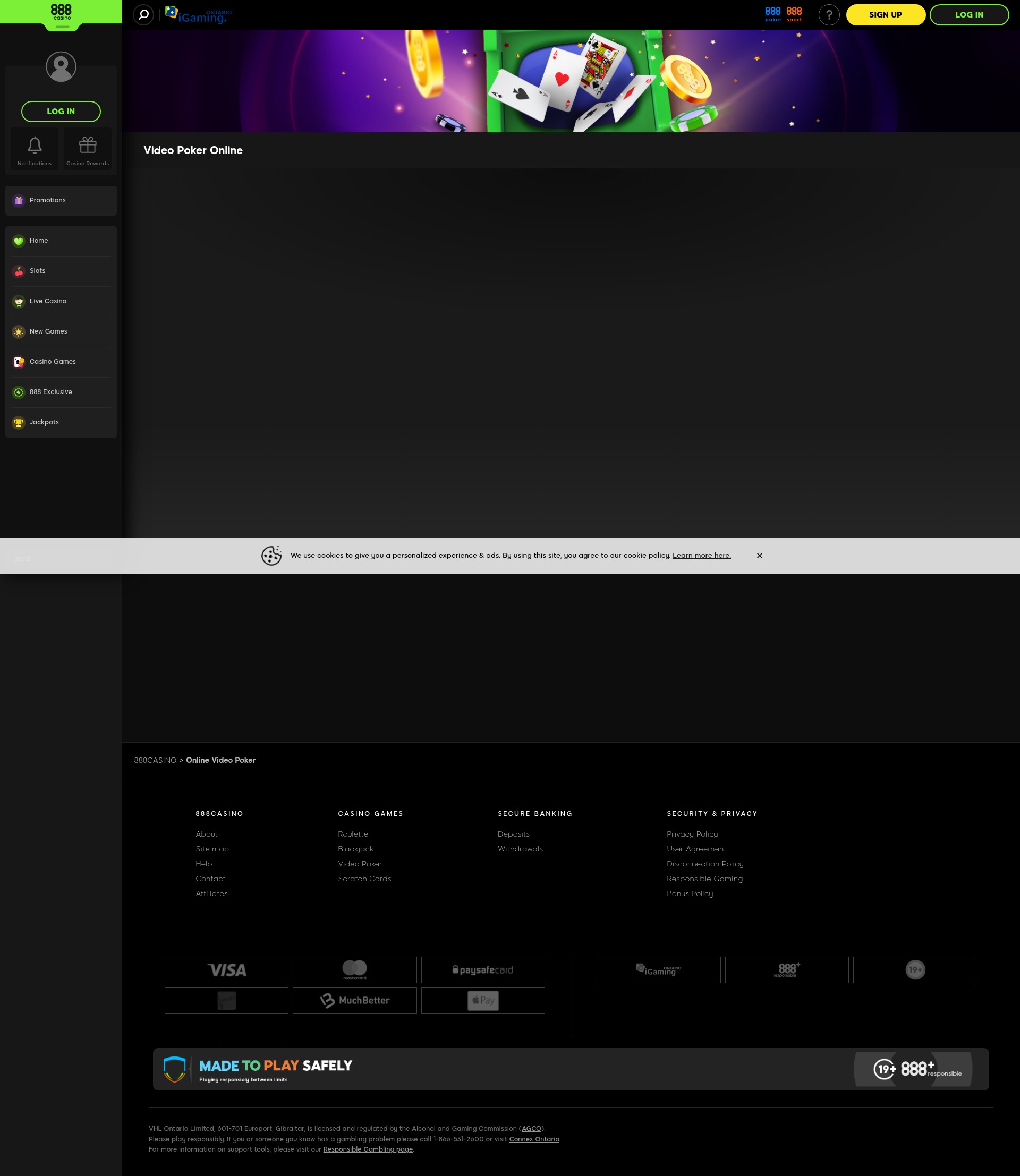Image resolution: width=1020 pixels, height=1176 pixels.
Task: Click the Mastercard payment logo
Action: click(x=355, y=970)
